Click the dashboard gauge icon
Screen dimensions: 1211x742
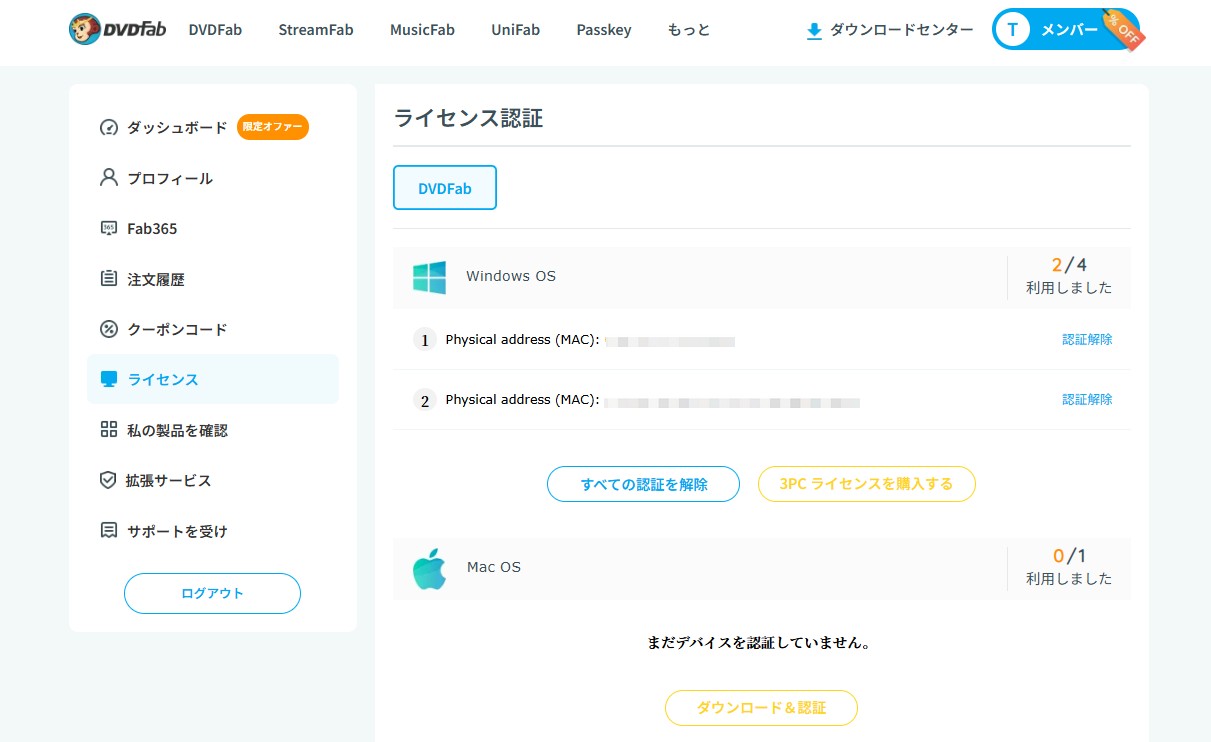109,128
